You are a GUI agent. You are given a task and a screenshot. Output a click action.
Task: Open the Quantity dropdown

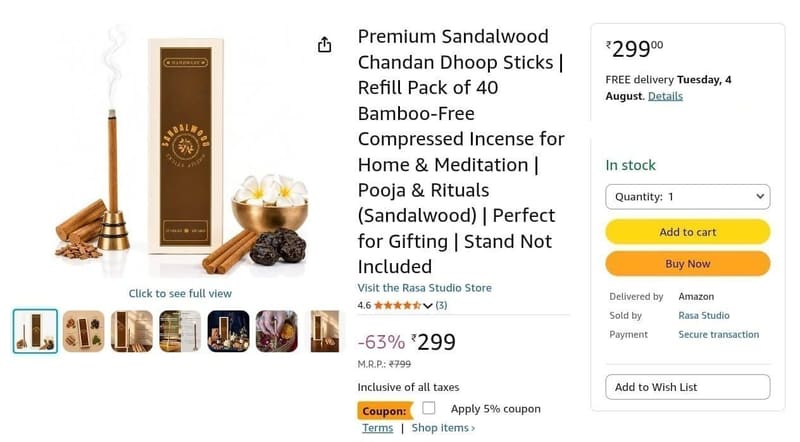687,197
